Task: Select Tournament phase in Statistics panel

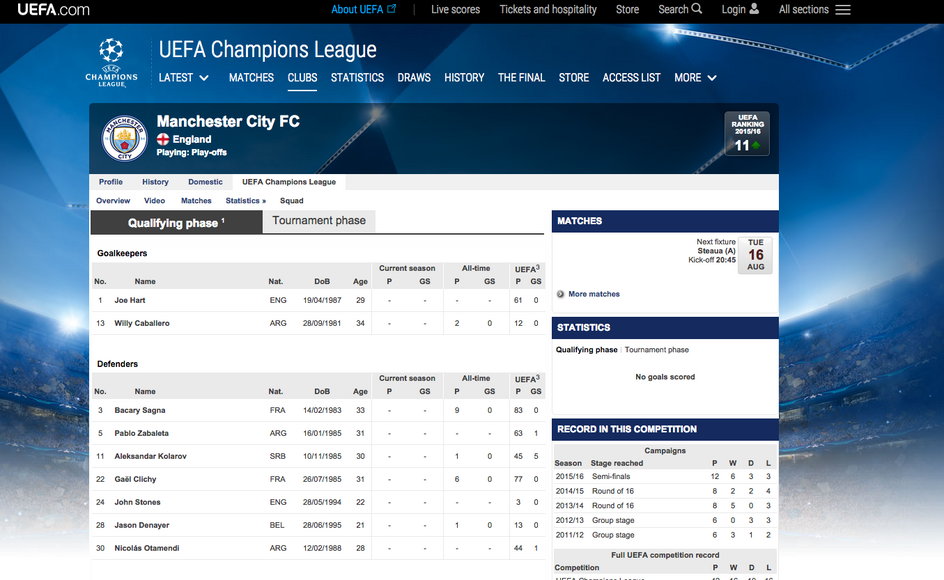Action: [x=657, y=350]
